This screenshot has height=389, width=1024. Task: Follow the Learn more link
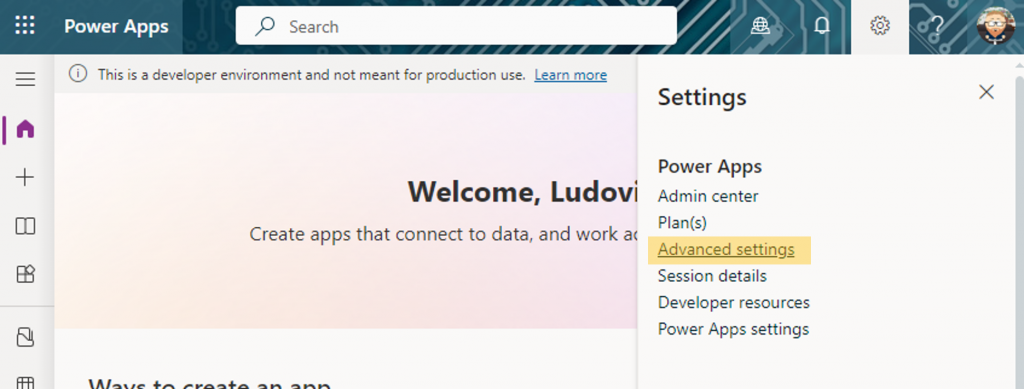570,75
